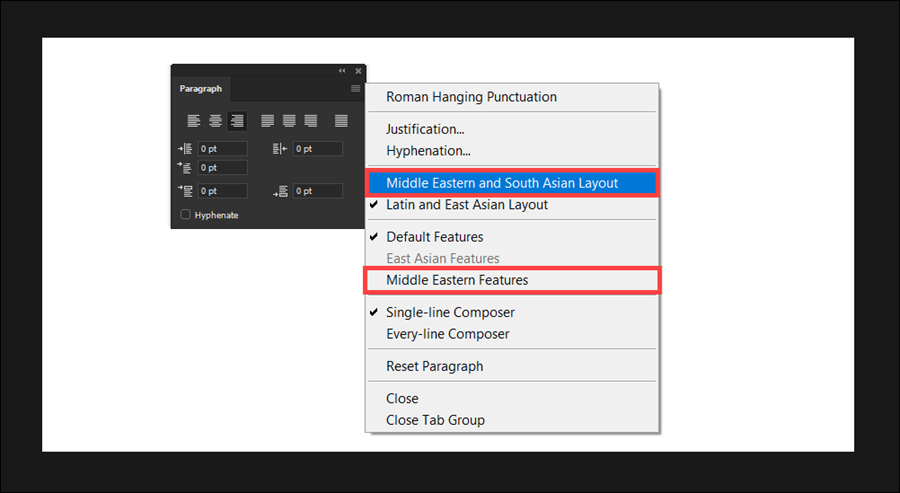Select Default Features menu item

(512, 237)
